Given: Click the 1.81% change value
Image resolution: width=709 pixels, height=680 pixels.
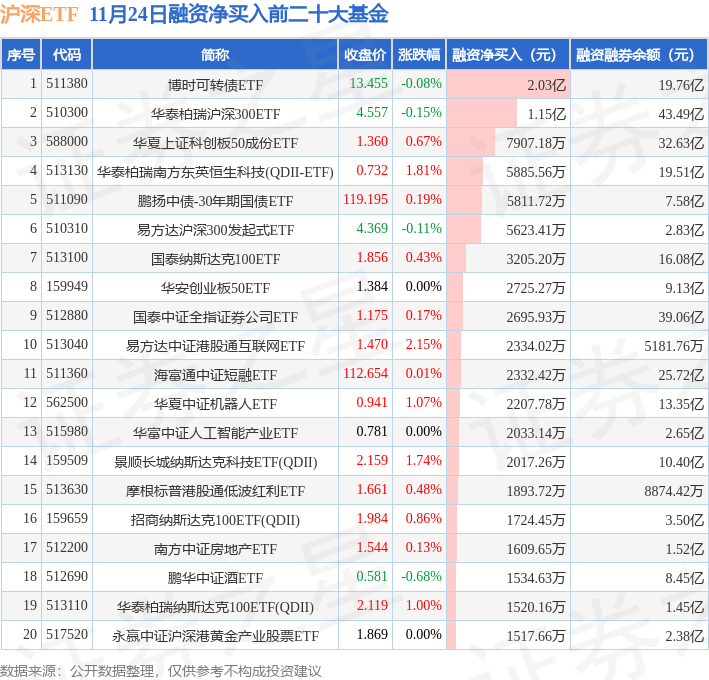Looking at the screenshot, I should coord(423,170).
